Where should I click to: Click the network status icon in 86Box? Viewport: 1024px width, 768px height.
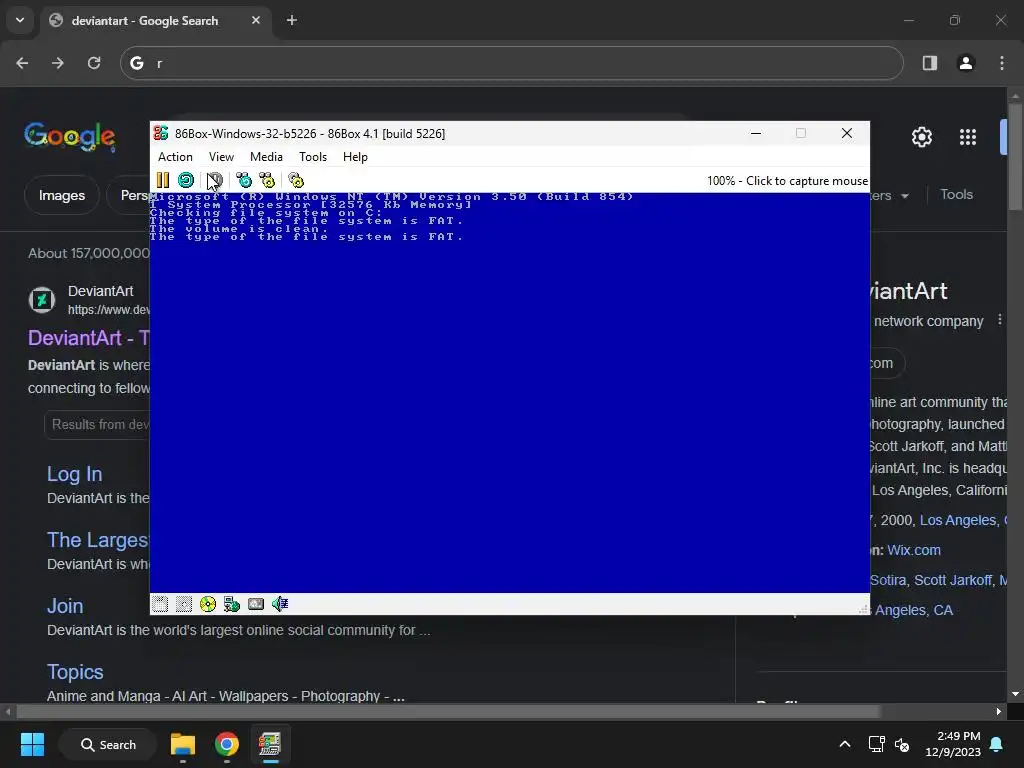232,604
